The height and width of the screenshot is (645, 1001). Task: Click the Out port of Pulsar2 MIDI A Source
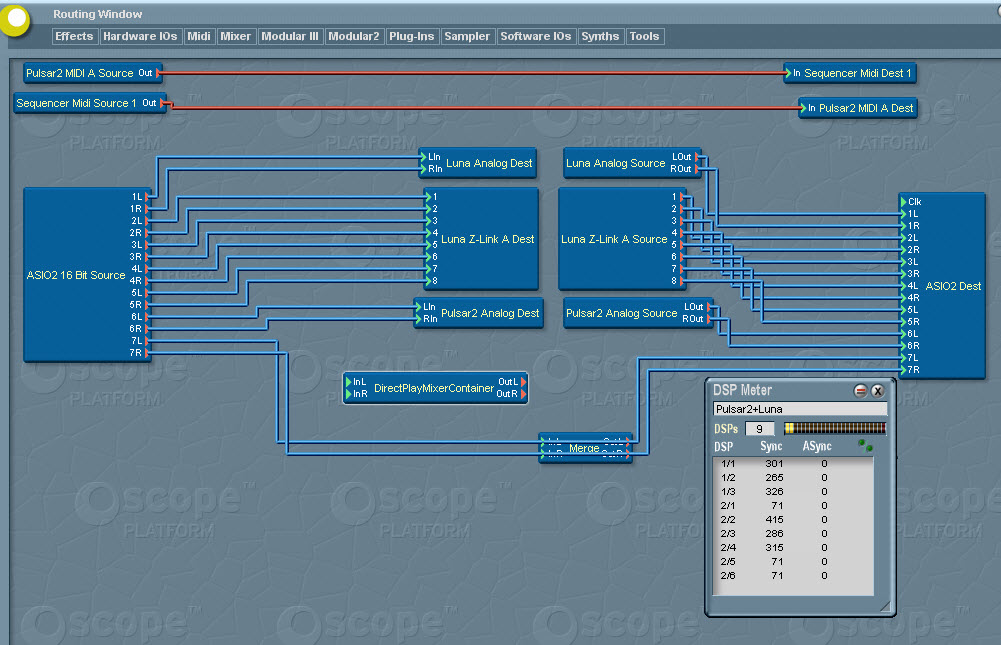click(x=157, y=73)
